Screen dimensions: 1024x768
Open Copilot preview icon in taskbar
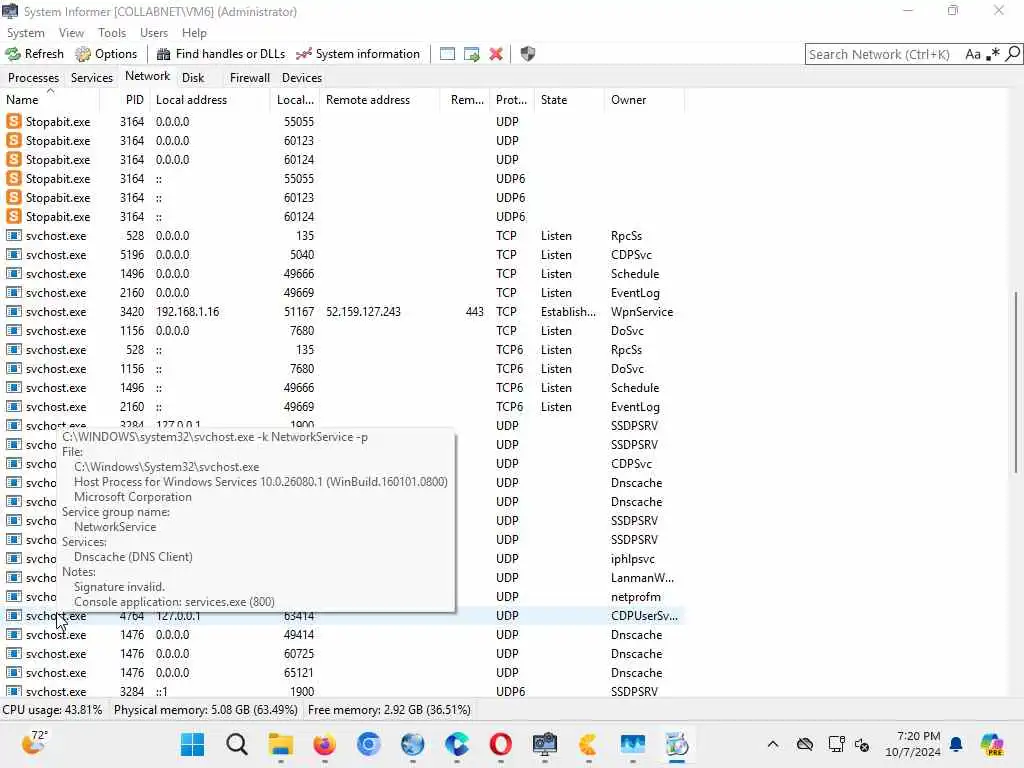pyautogui.click(x=992, y=744)
